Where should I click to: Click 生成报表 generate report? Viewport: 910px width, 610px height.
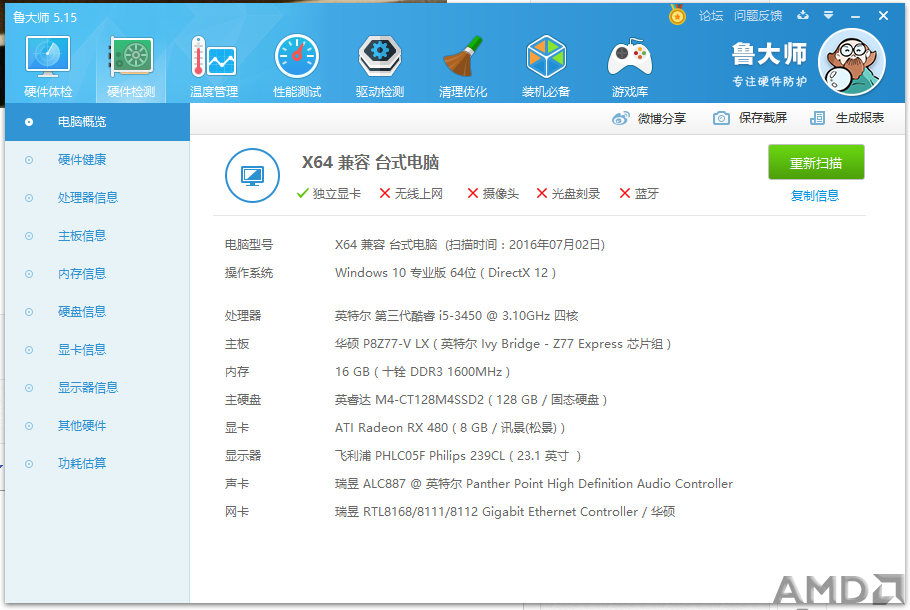tap(847, 118)
